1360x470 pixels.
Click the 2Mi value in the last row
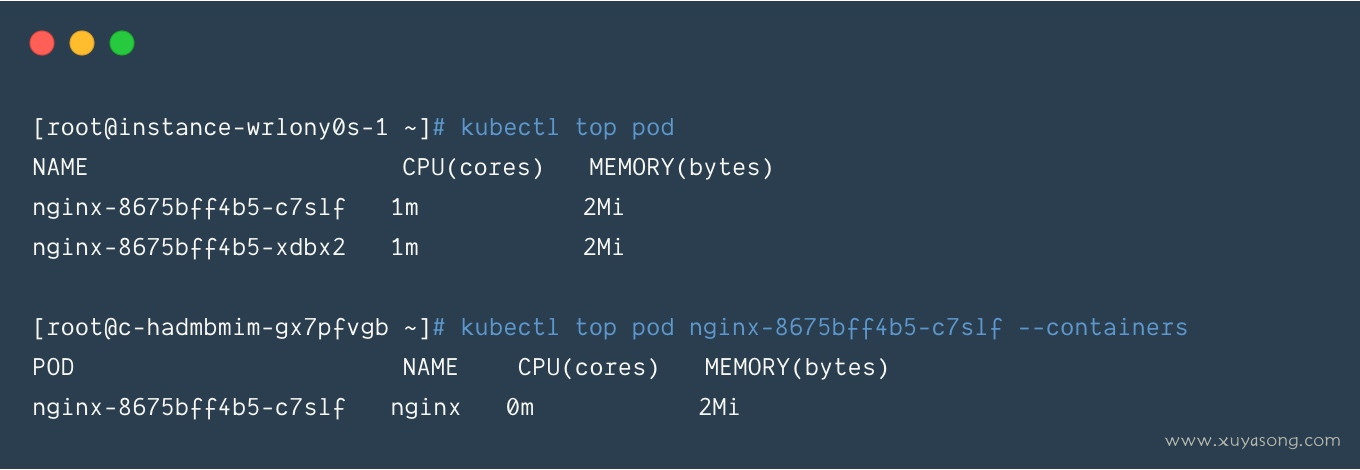coord(719,408)
